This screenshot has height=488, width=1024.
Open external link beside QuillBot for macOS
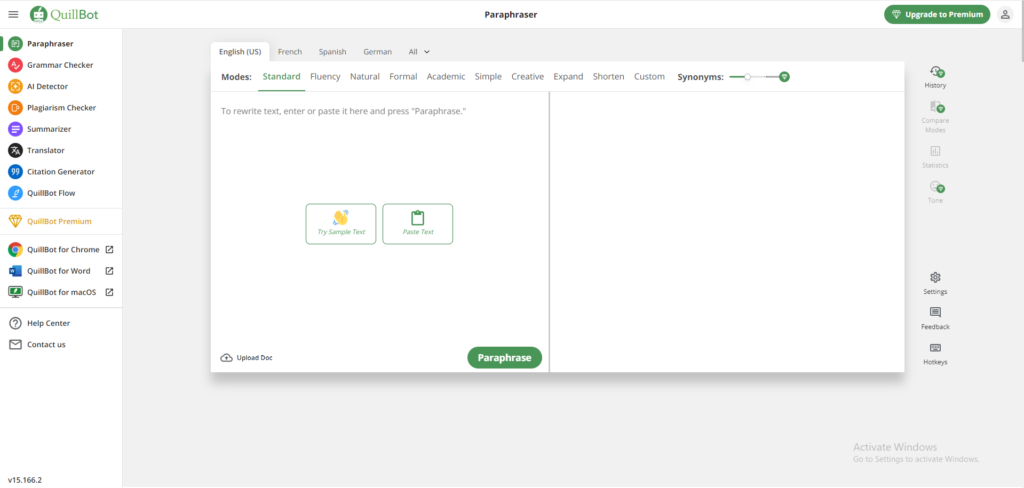pyautogui.click(x=110, y=293)
